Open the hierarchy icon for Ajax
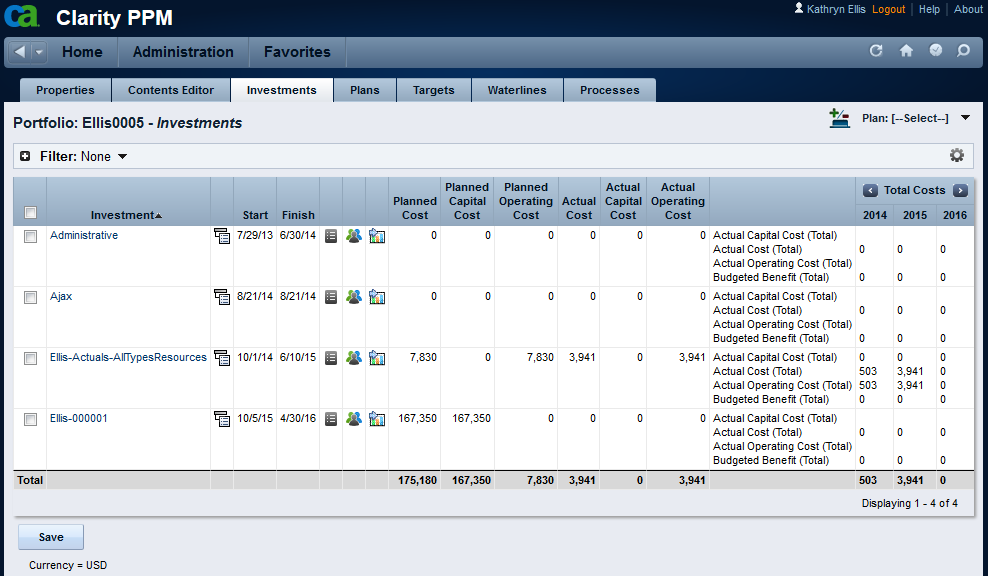The image size is (988, 576). tap(222, 297)
